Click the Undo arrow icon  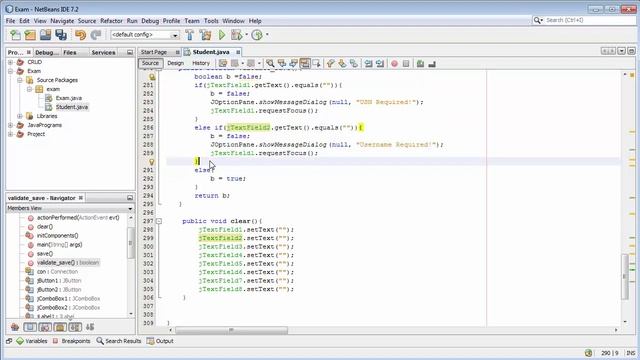(x=80, y=35)
